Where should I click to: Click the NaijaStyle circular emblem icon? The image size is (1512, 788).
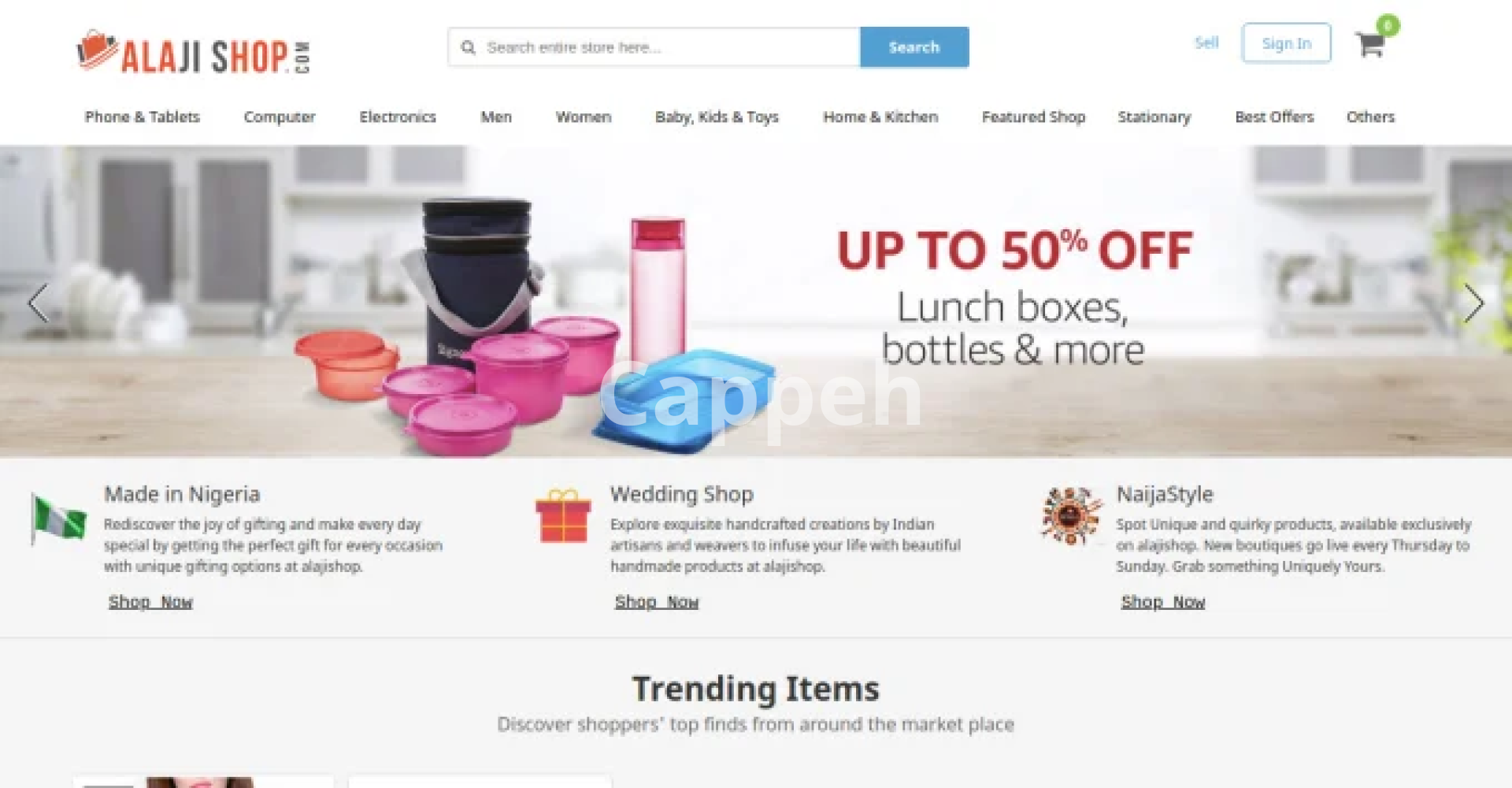point(1069,516)
